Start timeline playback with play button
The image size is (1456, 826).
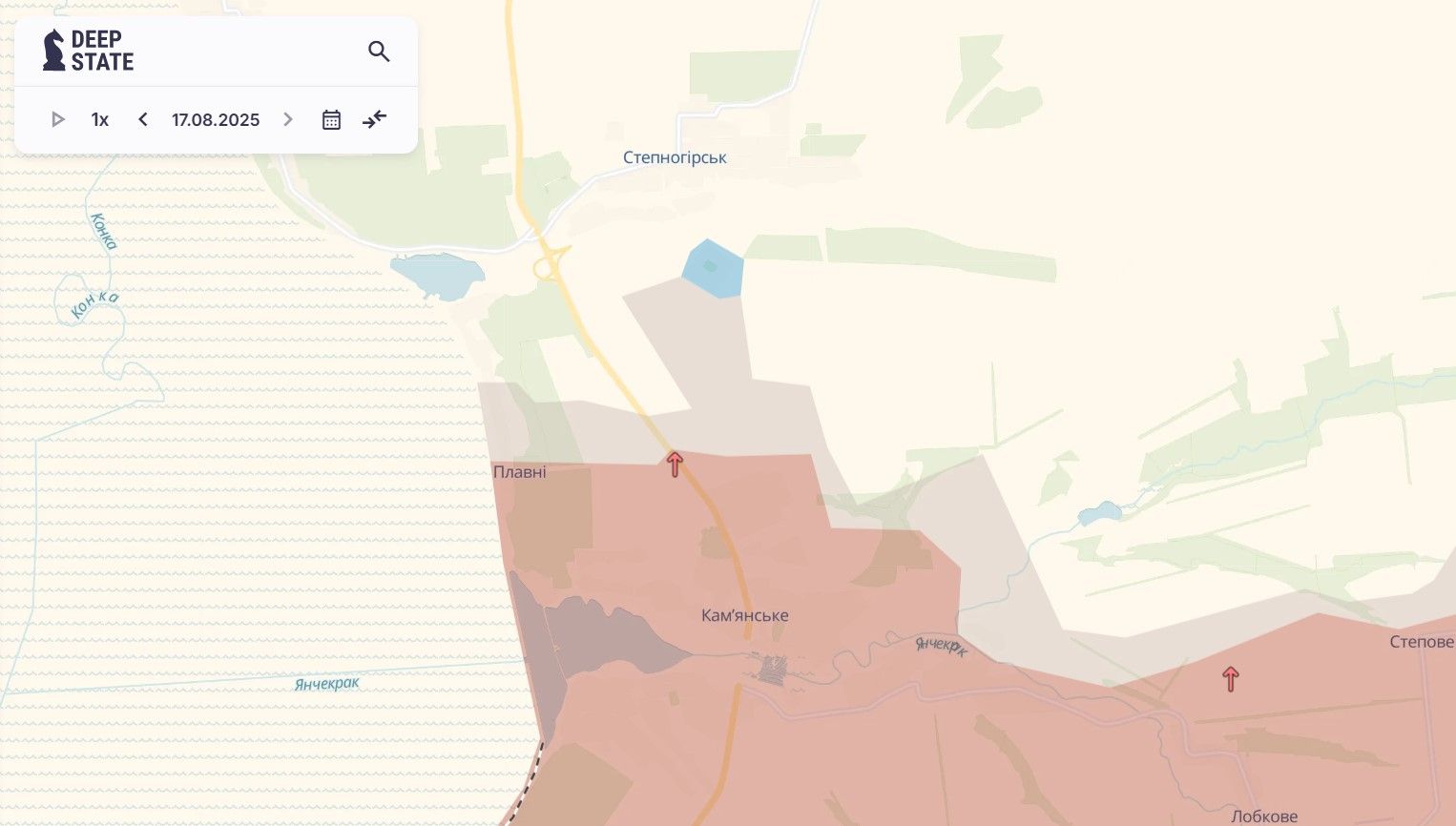pyautogui.click(x=58, y=119)
